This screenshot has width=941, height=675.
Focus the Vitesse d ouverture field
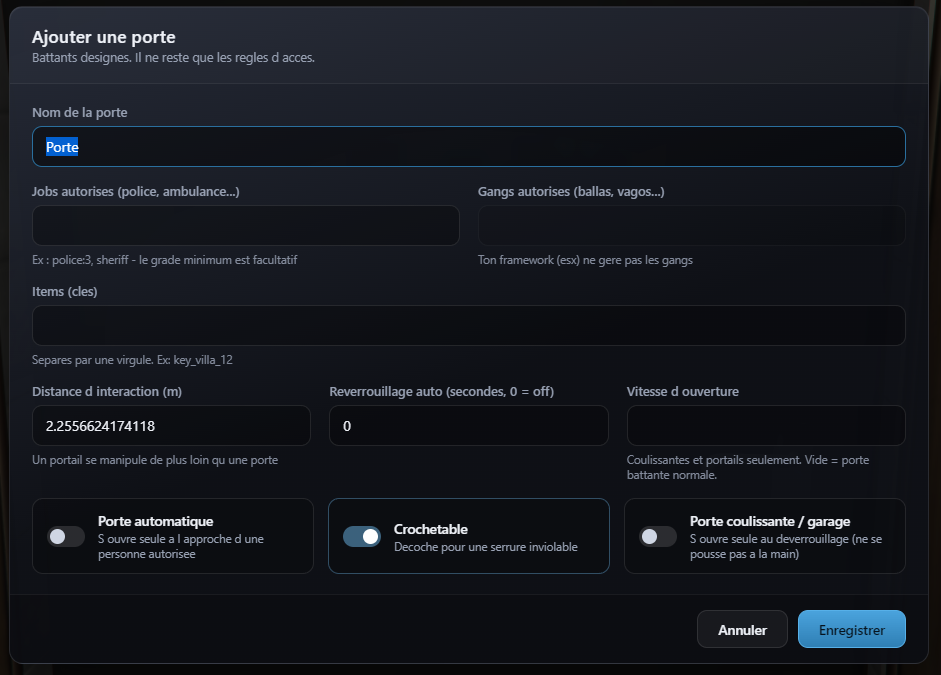pos(766,425)
